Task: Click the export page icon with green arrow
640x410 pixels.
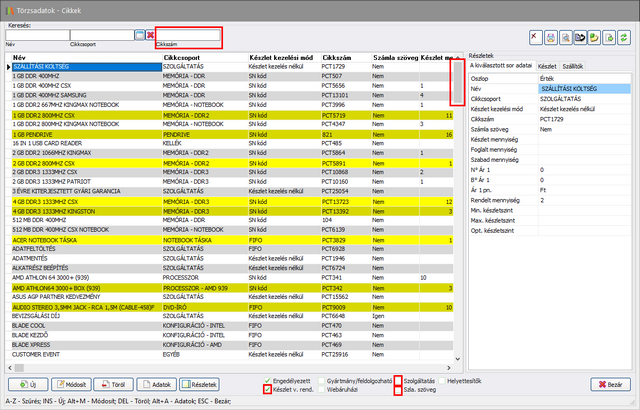Action: 607,36
